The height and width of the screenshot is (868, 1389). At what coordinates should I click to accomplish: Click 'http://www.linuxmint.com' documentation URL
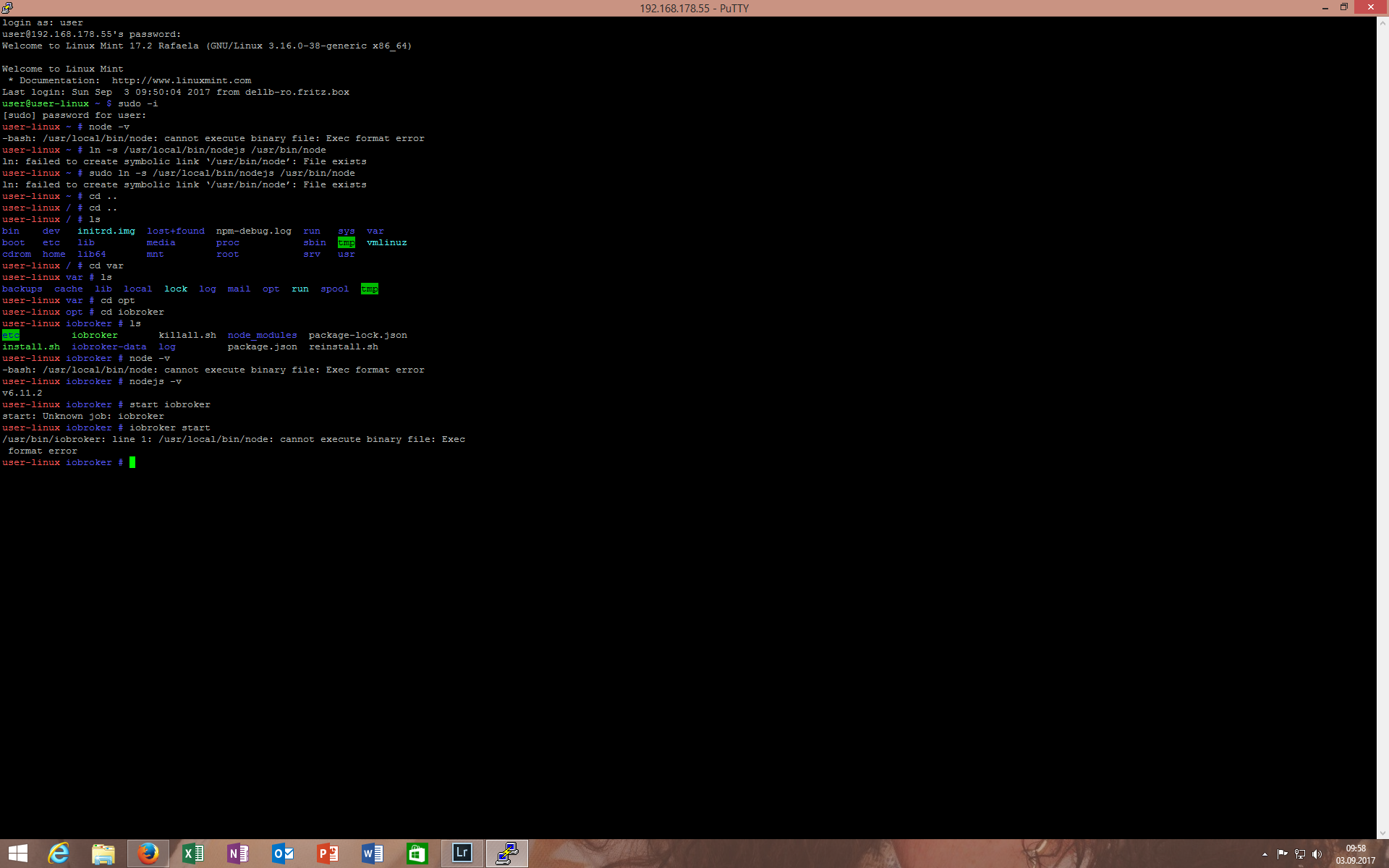182,80
